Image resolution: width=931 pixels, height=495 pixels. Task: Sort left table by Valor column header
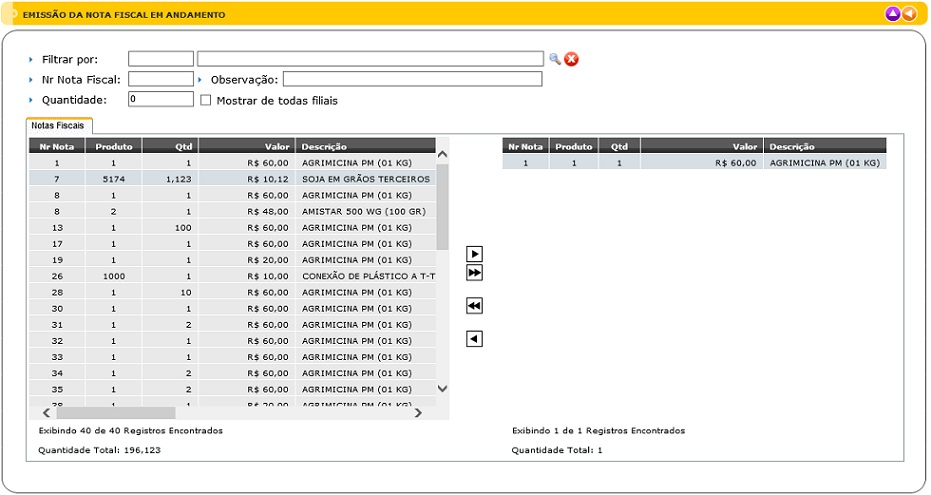point(246,146)
